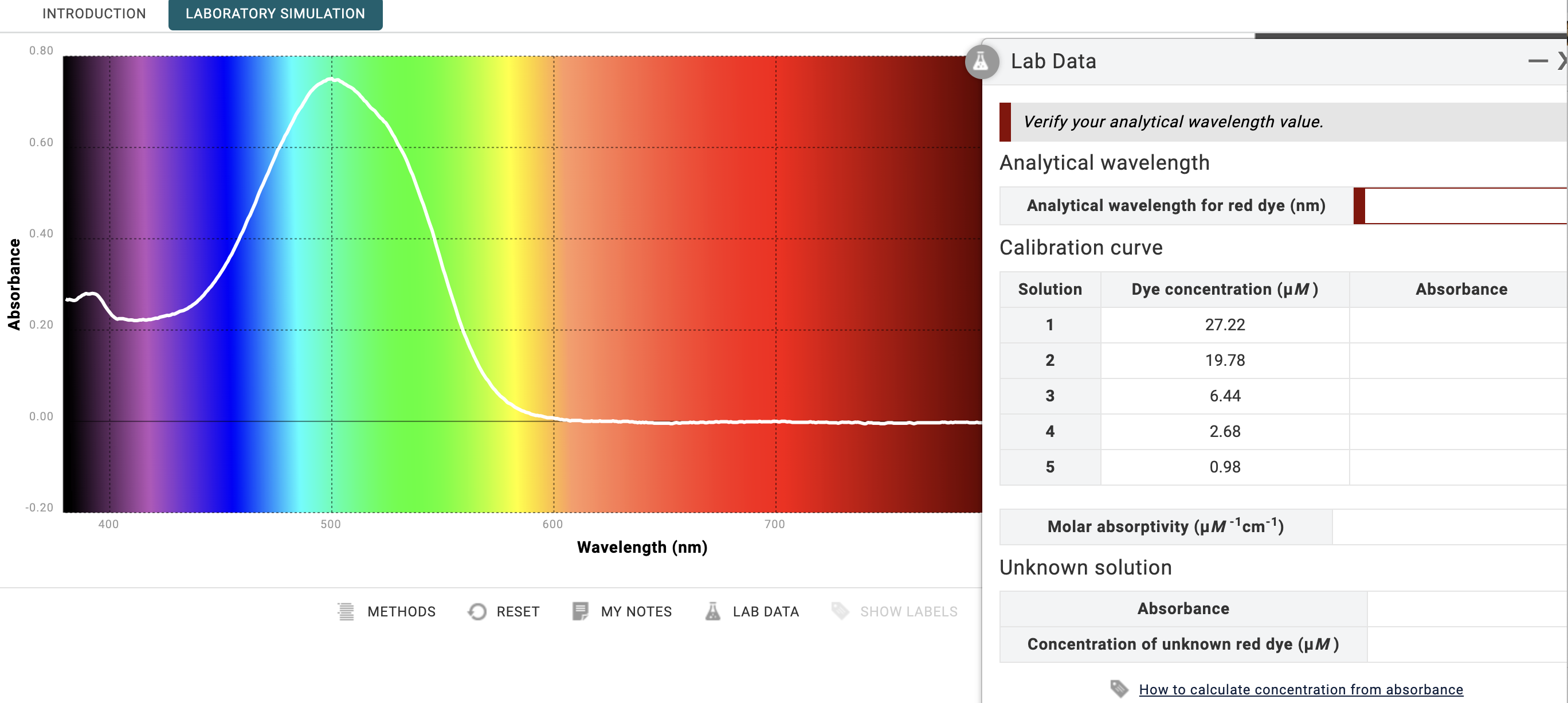Viewport: 1568px width, 703px height.
Task: Open Methods via the list icon
Action: point(346,612)
